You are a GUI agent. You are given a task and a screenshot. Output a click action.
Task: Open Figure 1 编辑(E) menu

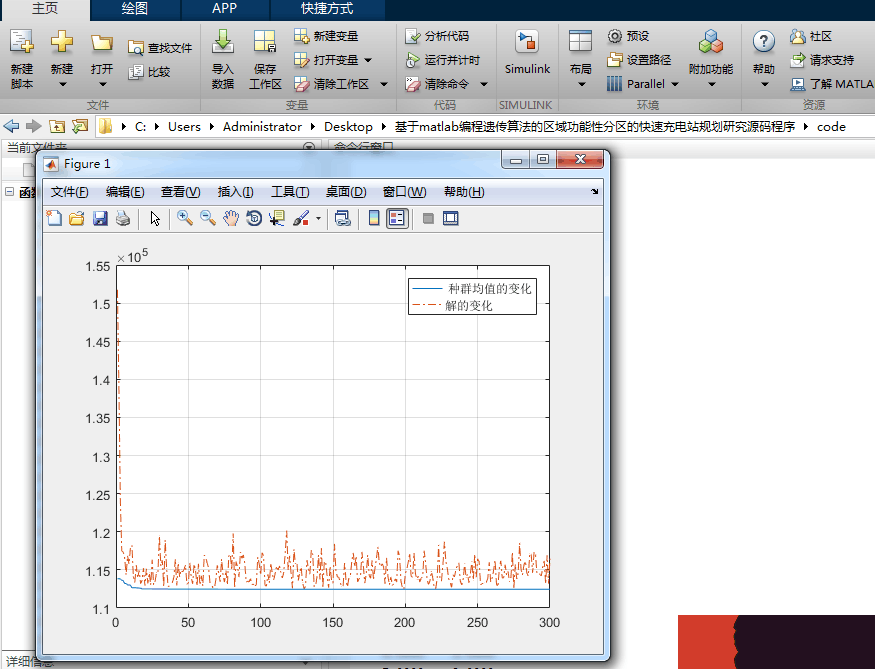click(x=125, y=192)
